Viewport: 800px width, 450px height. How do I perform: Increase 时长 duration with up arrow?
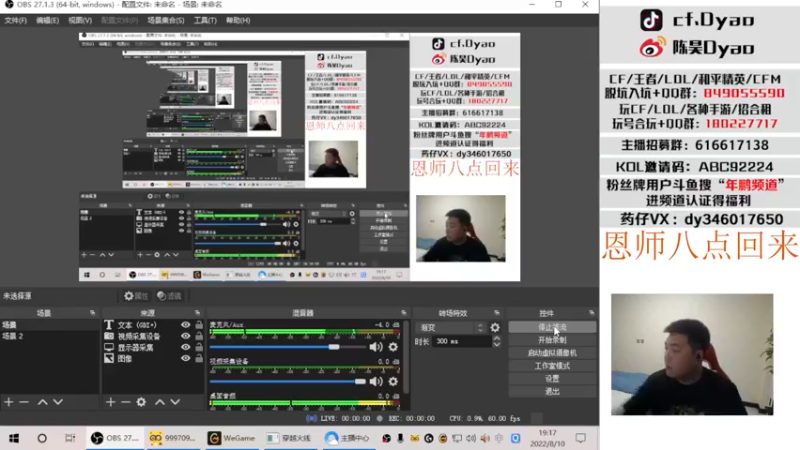[496, 338]
